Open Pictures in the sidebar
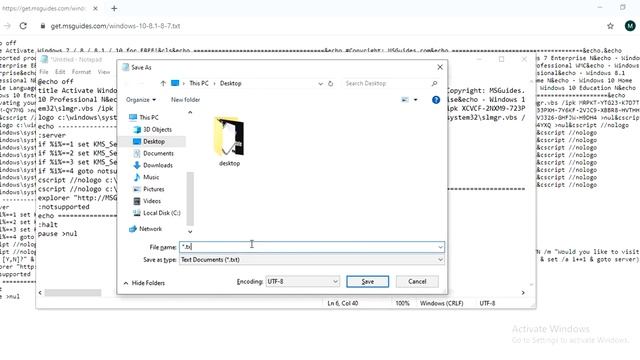640x360 pixels. pyautogui.click(x=149, y=189)
